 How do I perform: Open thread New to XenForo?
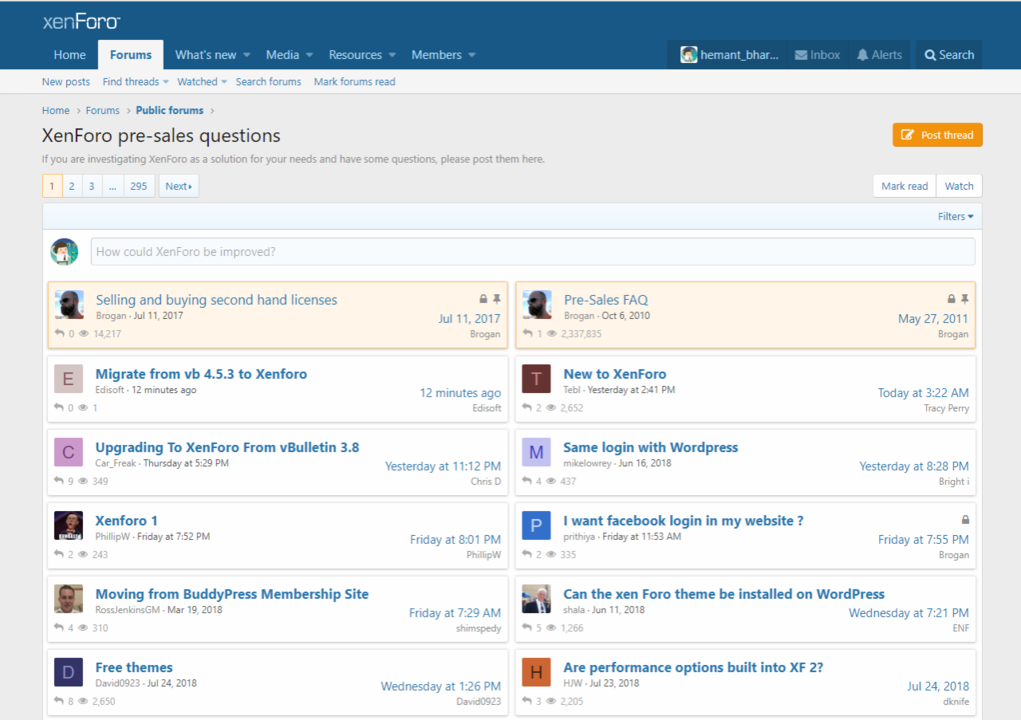point(615,374)
